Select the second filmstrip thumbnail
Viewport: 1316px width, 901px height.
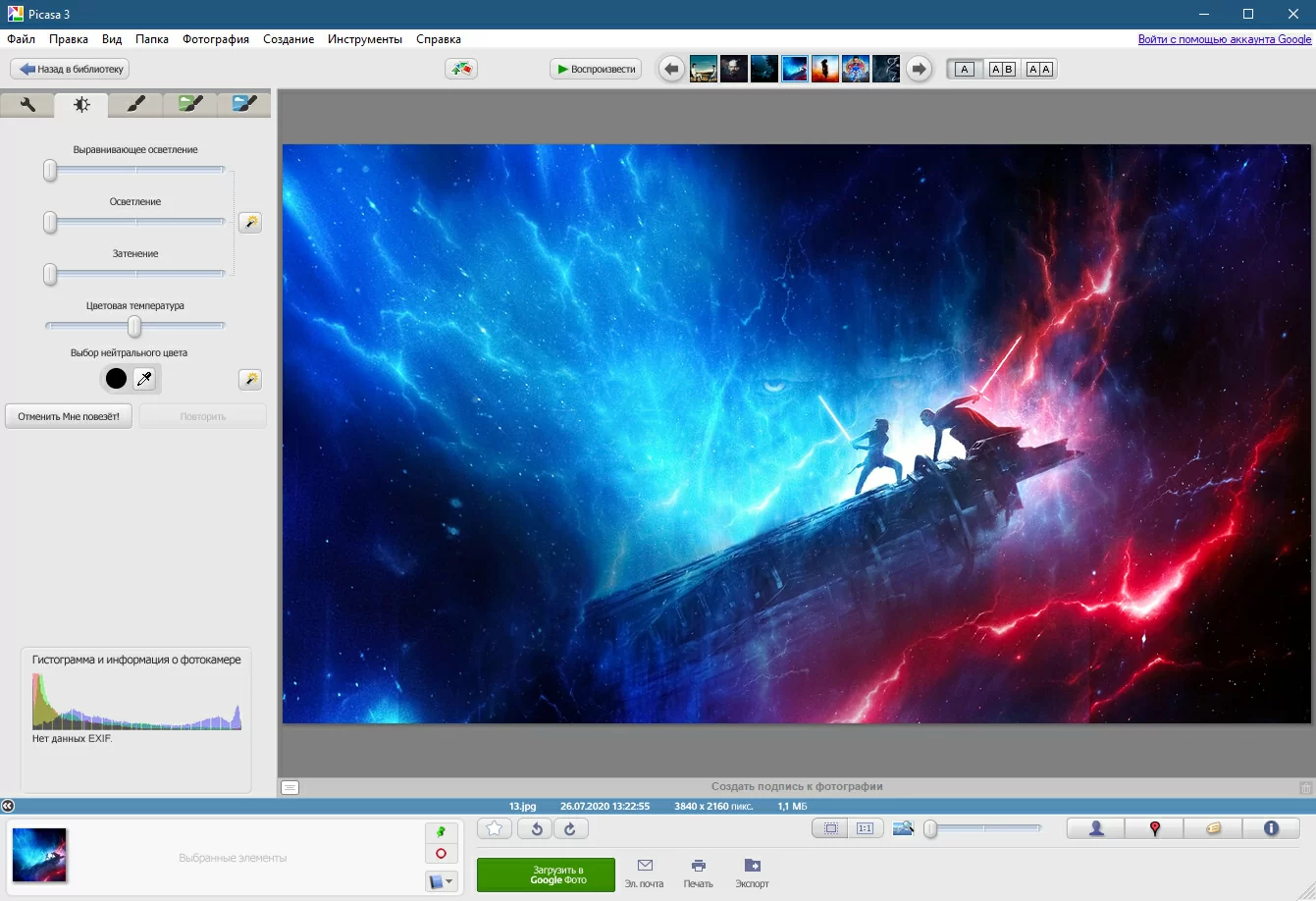(x=734, y=69)
